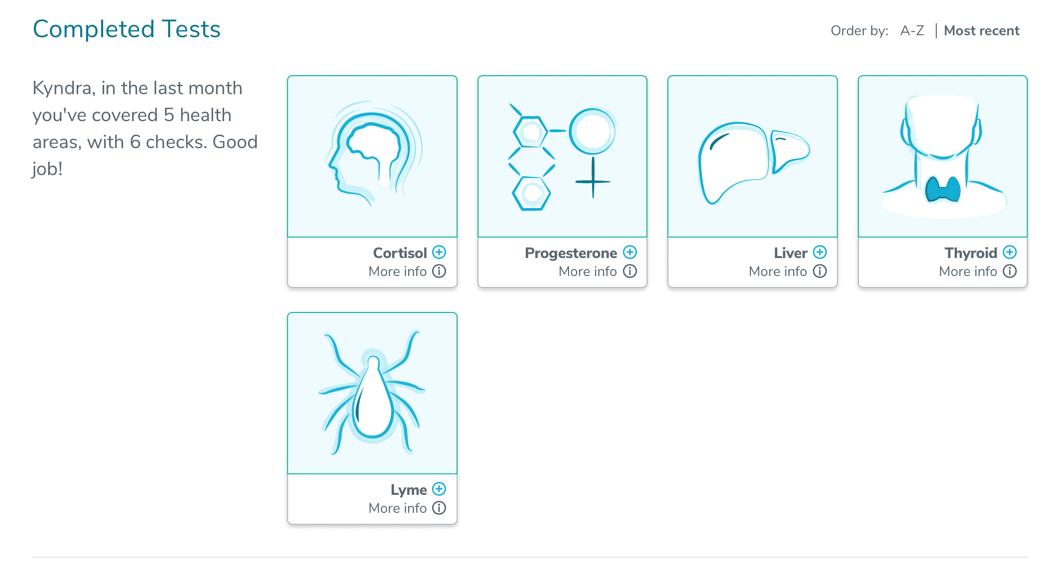1046x567 pixels.
Task: Open the info icon under Thyroid
Action: [x=1010, y=271]
